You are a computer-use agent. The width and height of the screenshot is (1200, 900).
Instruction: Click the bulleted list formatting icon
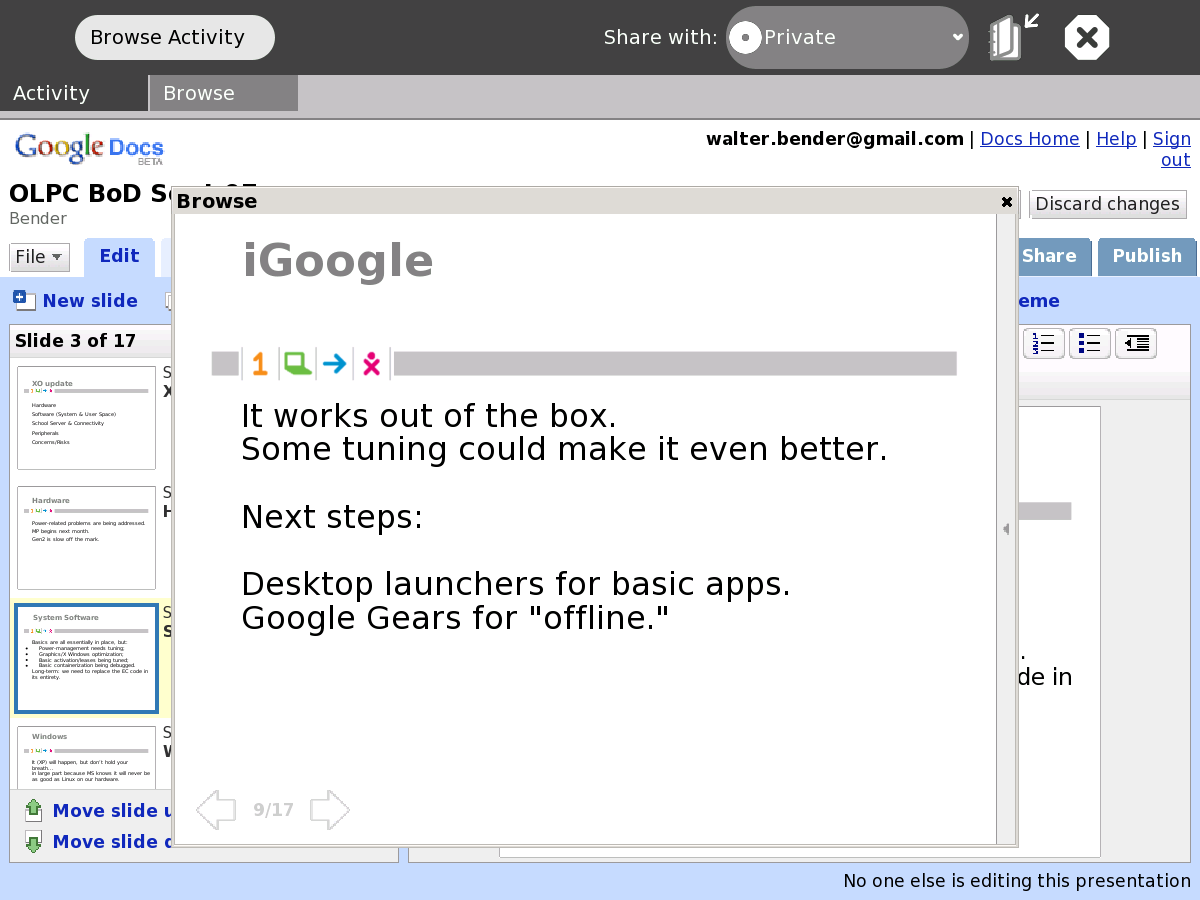pyautogui.click(x=1089, y=343)
